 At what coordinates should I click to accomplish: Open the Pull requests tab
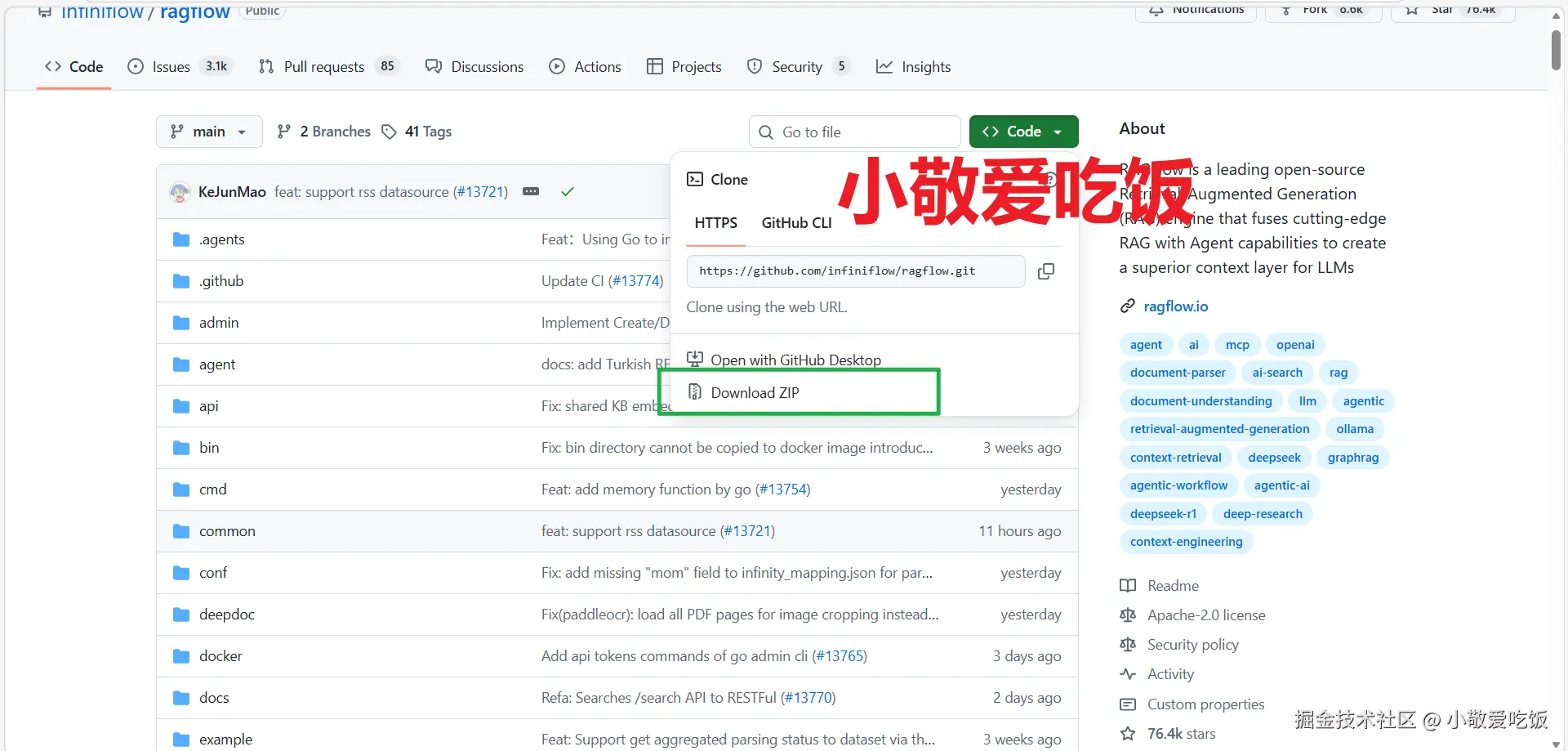pos(329,67)
